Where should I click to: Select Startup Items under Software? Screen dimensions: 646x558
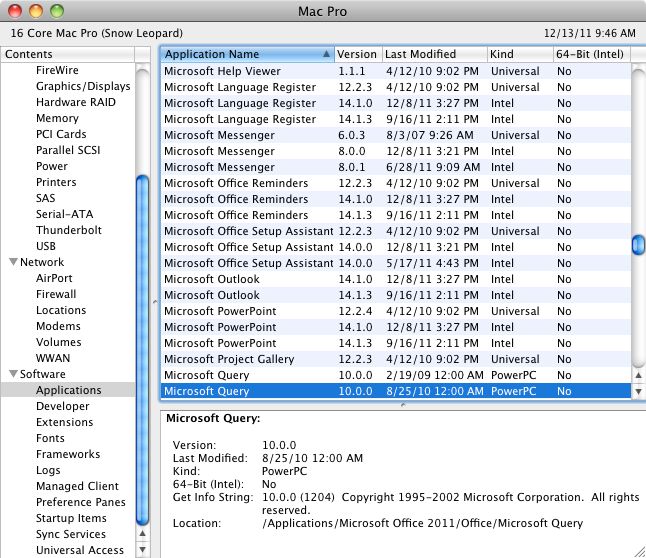pyautogui.click(x=71, y=518)
